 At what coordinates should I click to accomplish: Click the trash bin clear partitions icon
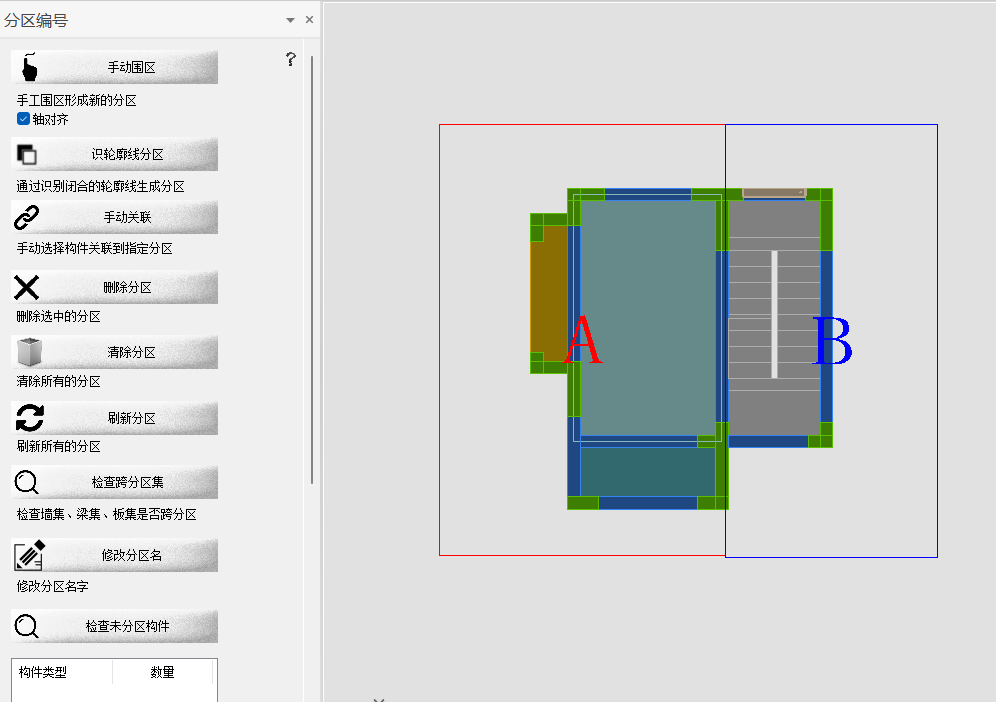click(x=29, y=352)
